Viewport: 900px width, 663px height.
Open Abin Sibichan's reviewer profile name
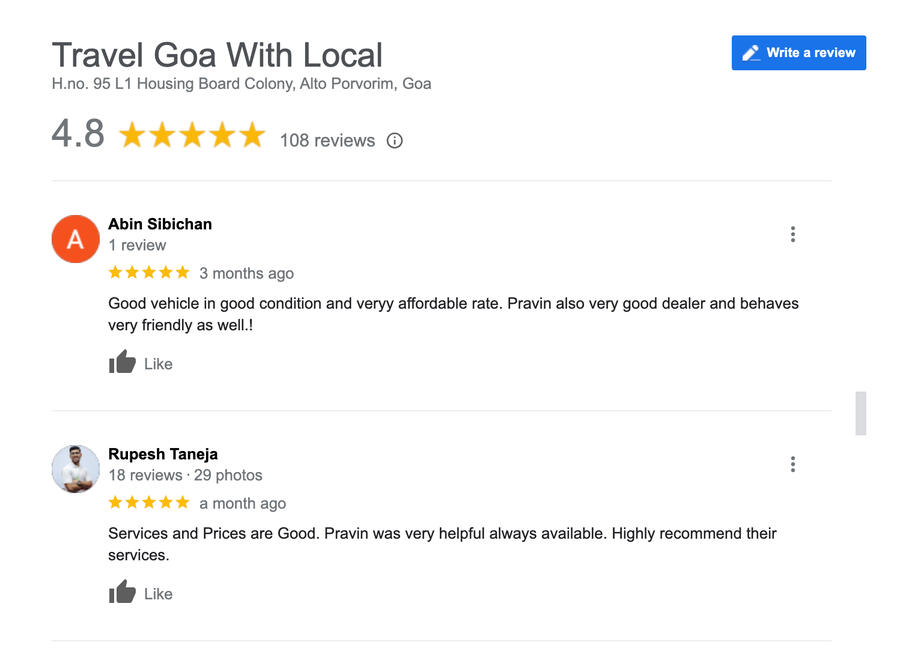(x=160, y=224)
